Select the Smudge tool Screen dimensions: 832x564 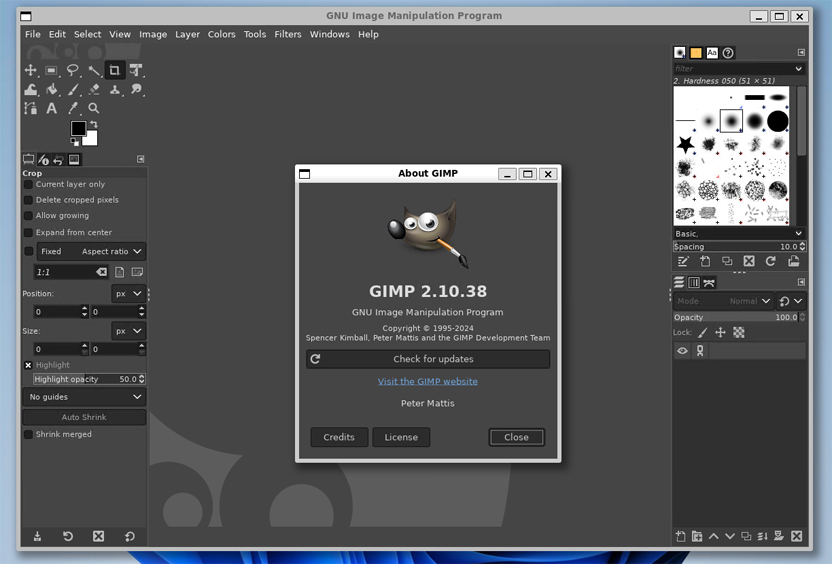[x=136, y=89]
